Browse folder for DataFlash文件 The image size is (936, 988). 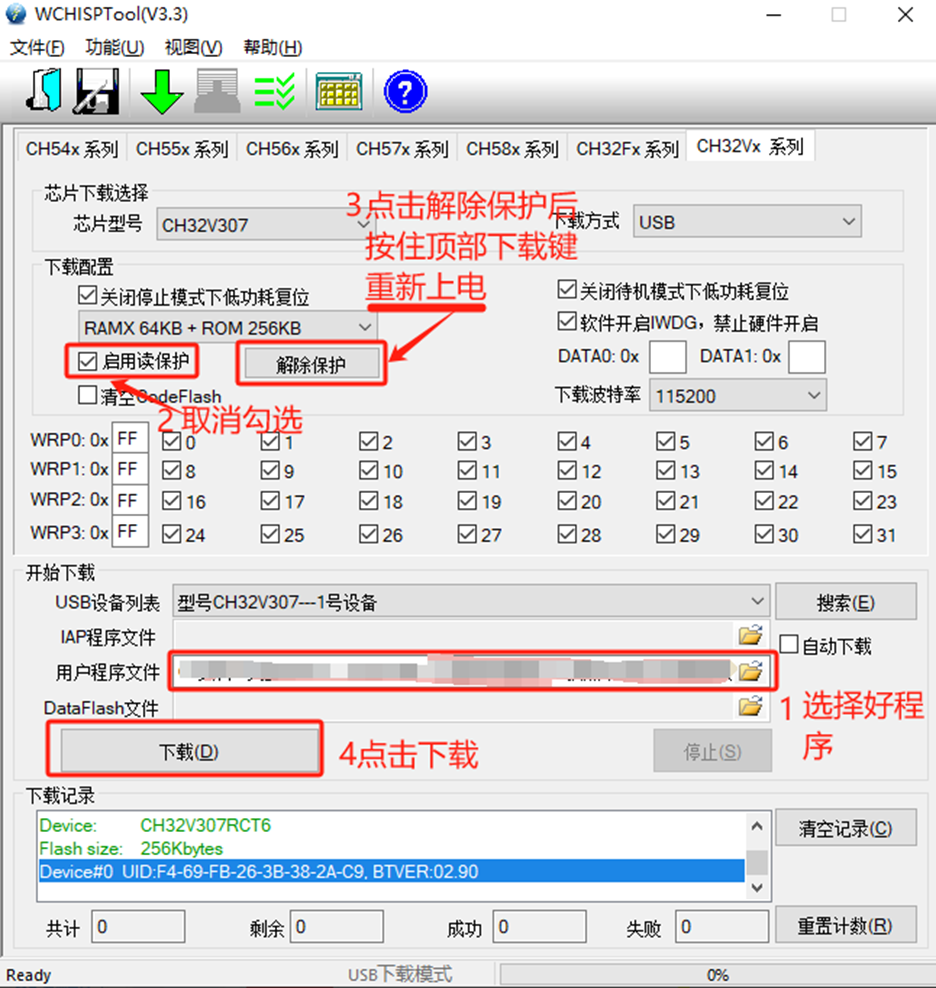(x=750, y=707)
